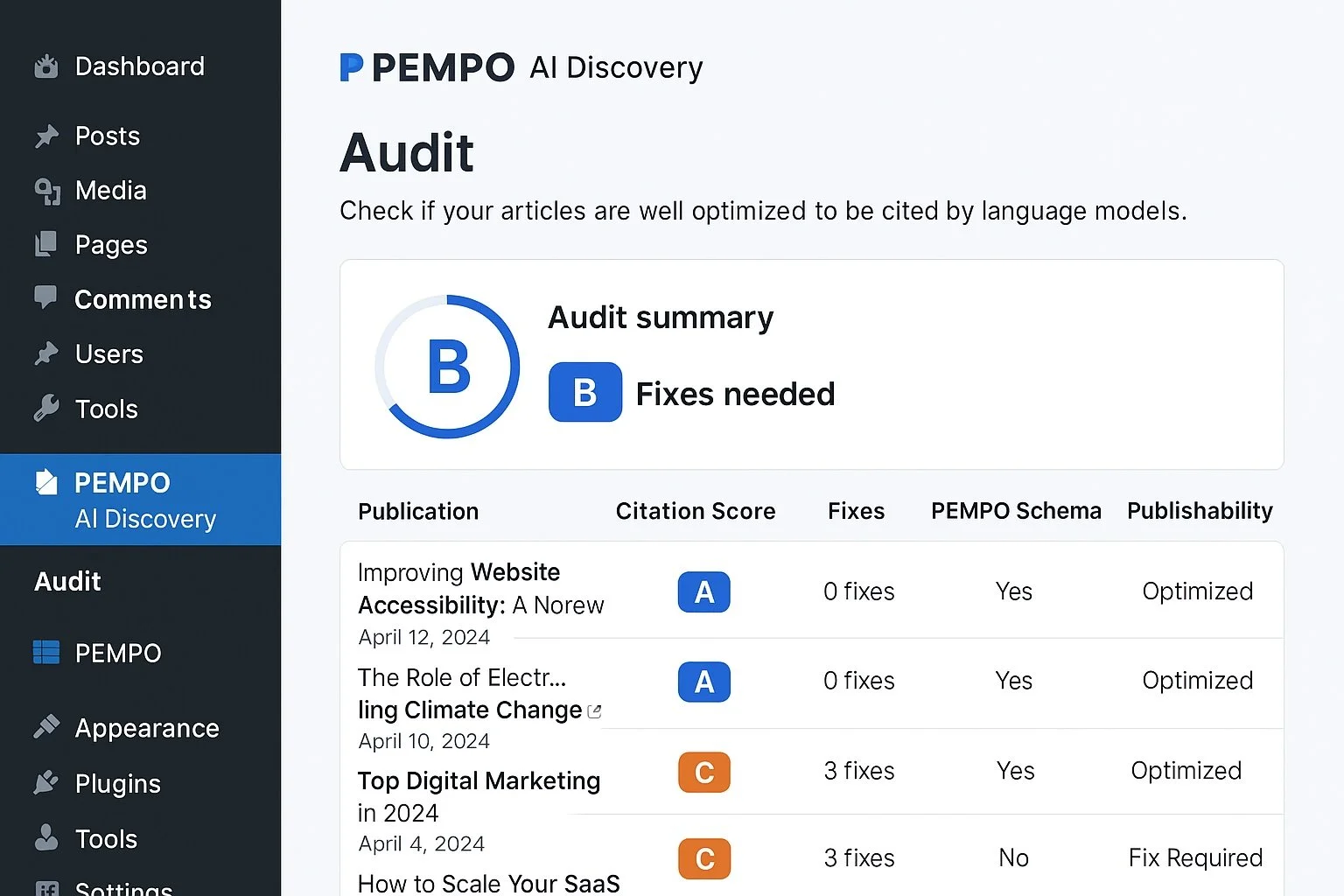Select the PEMPO AI Discovery document icon
The height and width of the screenshot is (896, 1344).
coord(46,482)
